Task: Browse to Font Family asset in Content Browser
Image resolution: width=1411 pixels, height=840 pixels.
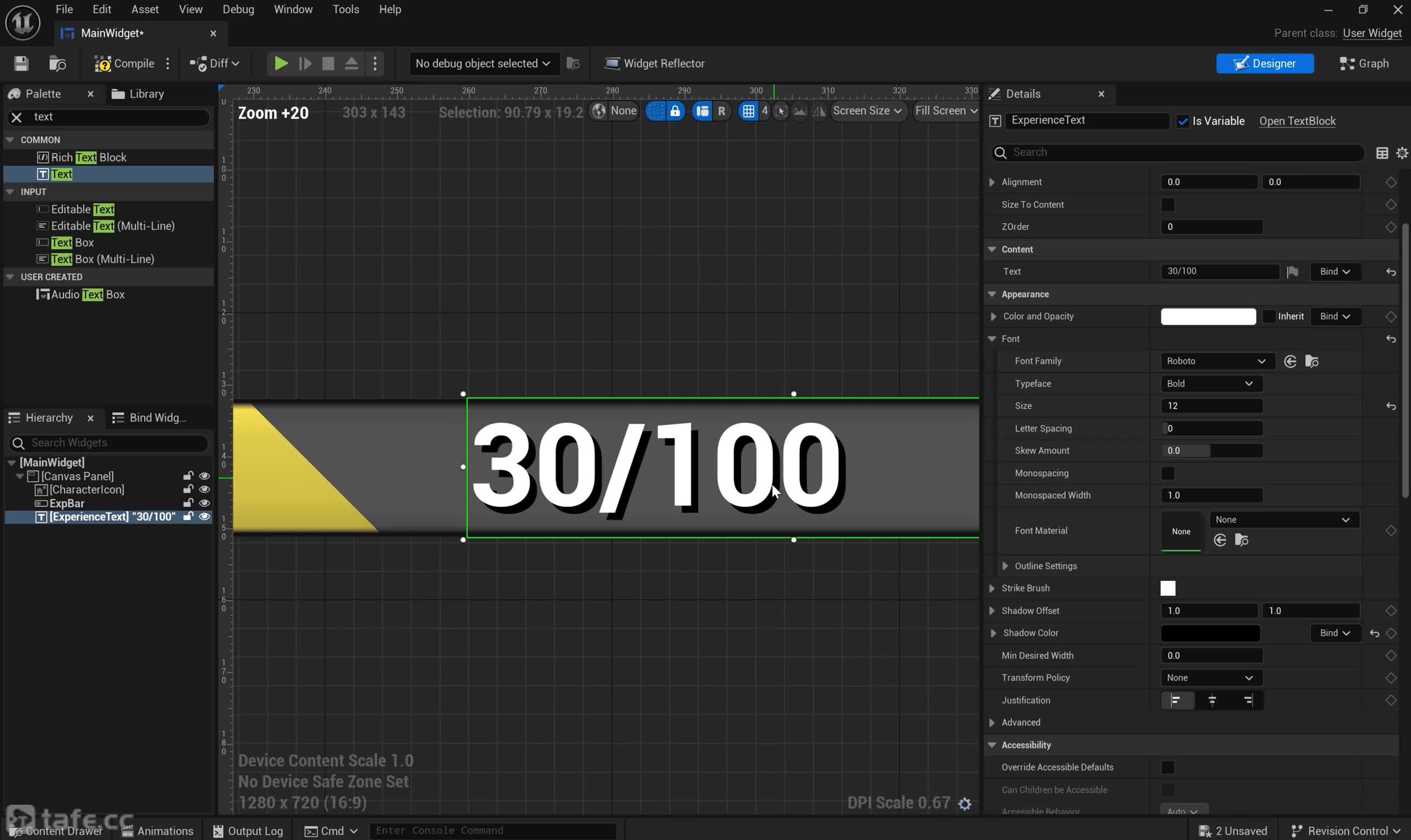Action: pyautogui.click(x=1311, y=361)
